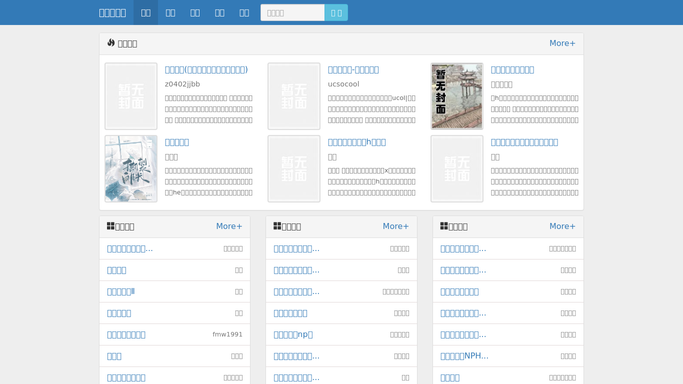Click the author name fmw1991
The image size is (683, 384).
pos(227,334)
